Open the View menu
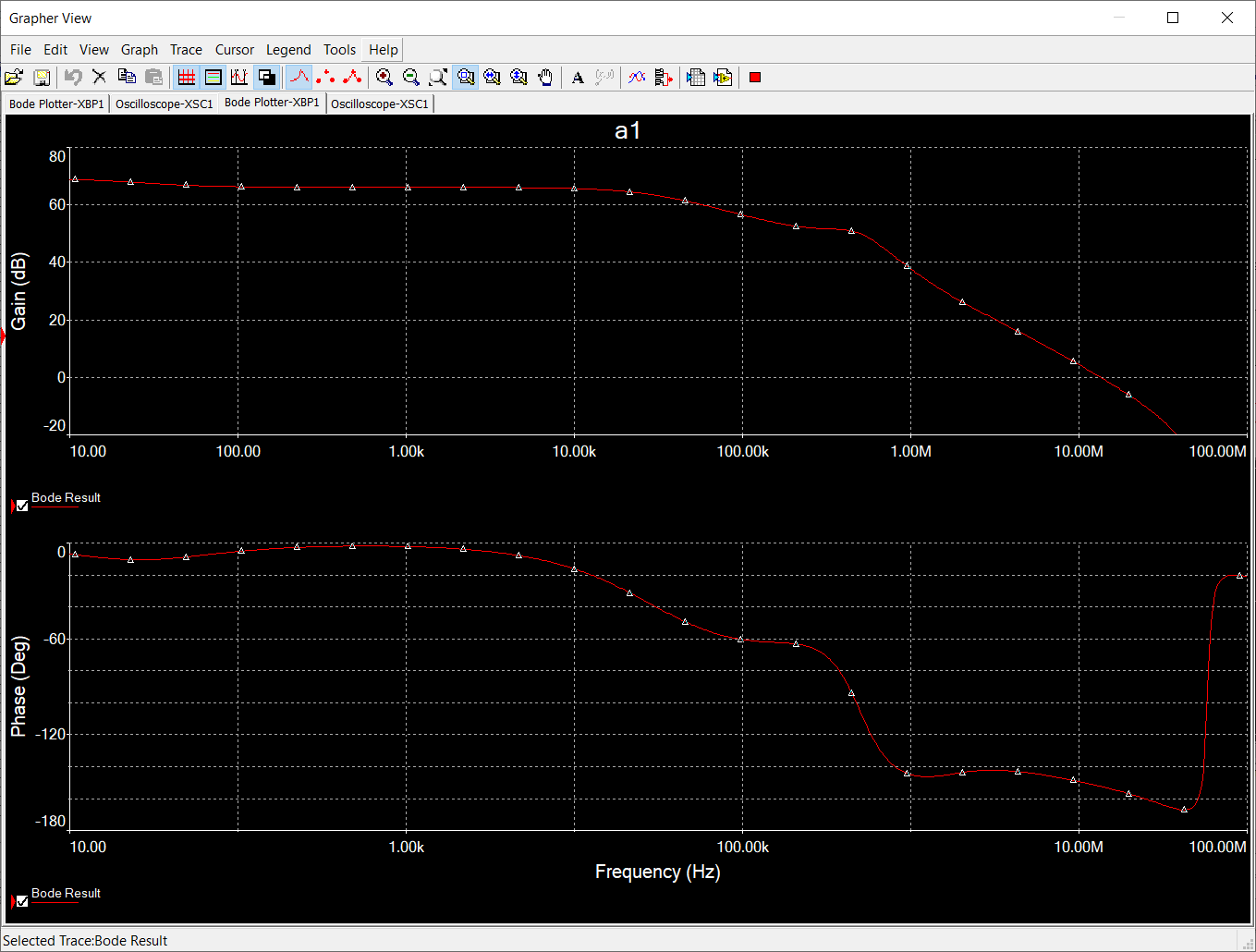The width and height of the screenshot is (1256, 952). pos(94,50)
